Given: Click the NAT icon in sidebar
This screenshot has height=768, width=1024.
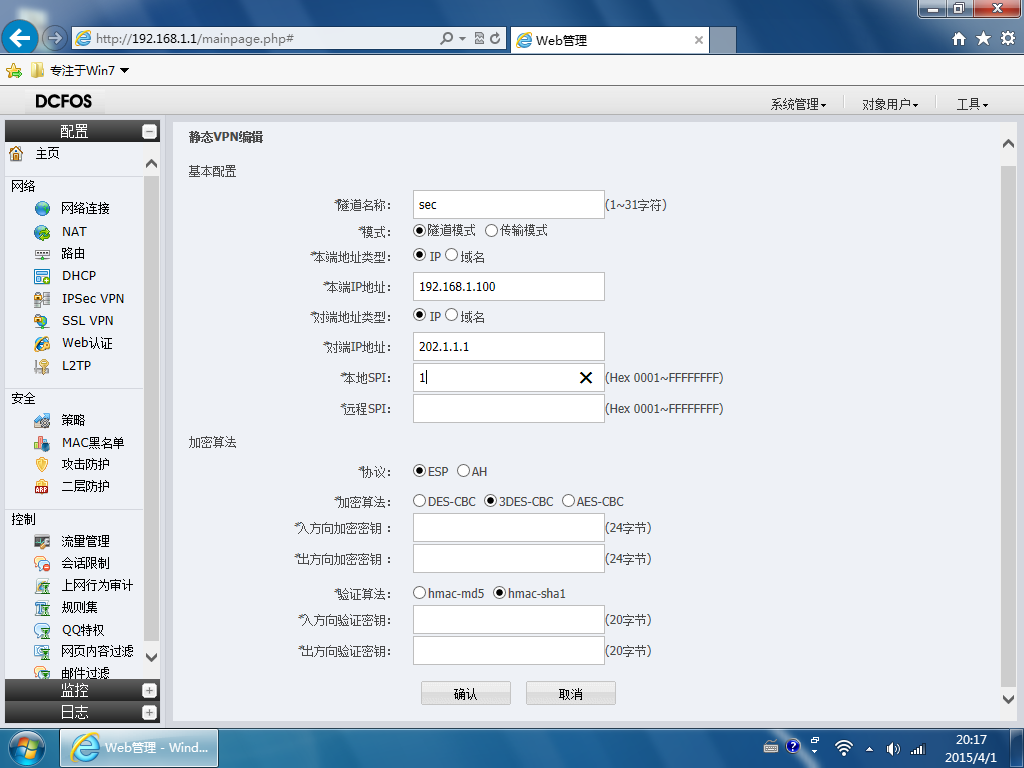Looking at the screenshot, I should click(x=42, y=232).
